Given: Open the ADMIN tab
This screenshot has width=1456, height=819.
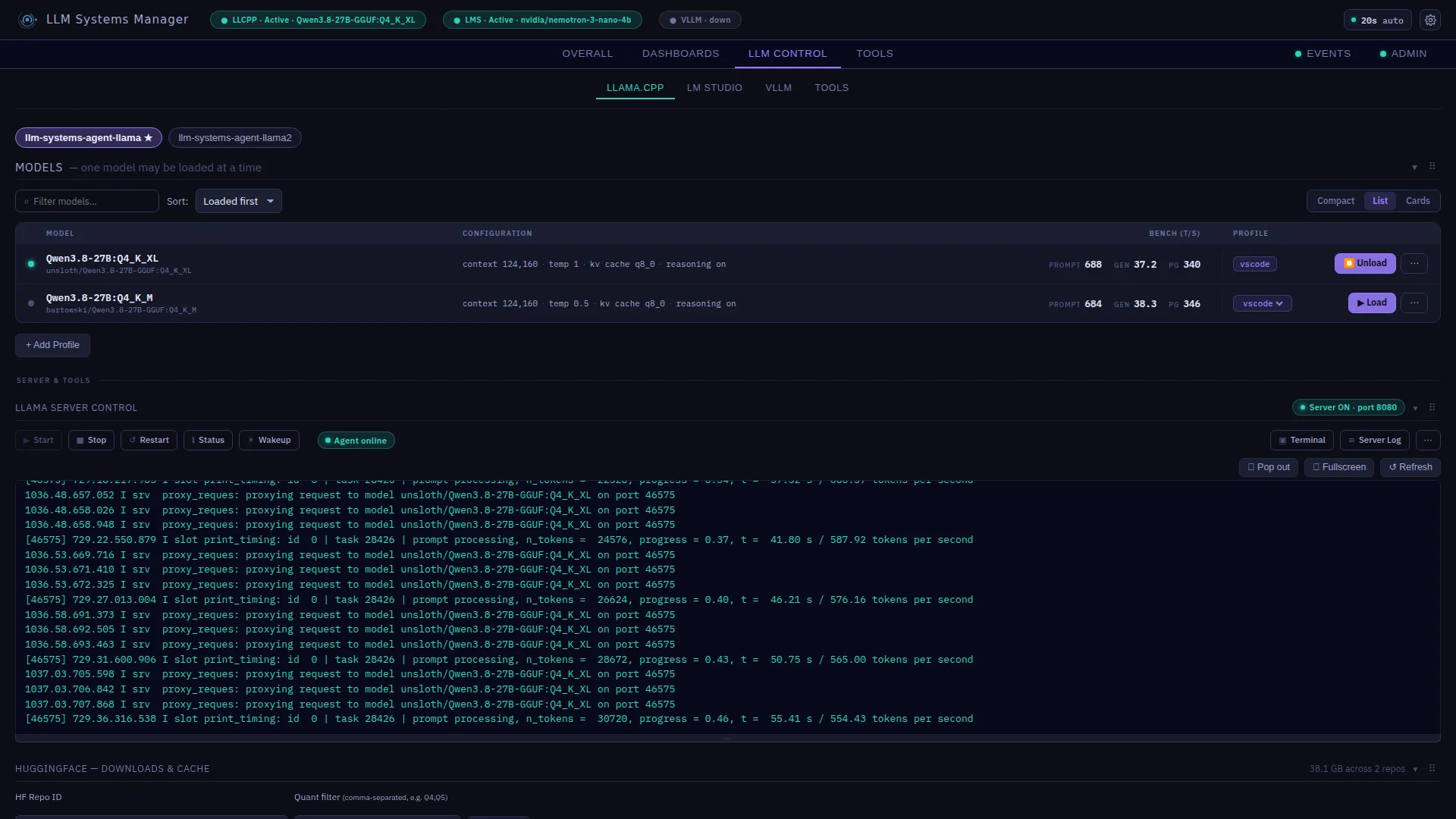Looking at the screenshot, I should coord(1403,54).
